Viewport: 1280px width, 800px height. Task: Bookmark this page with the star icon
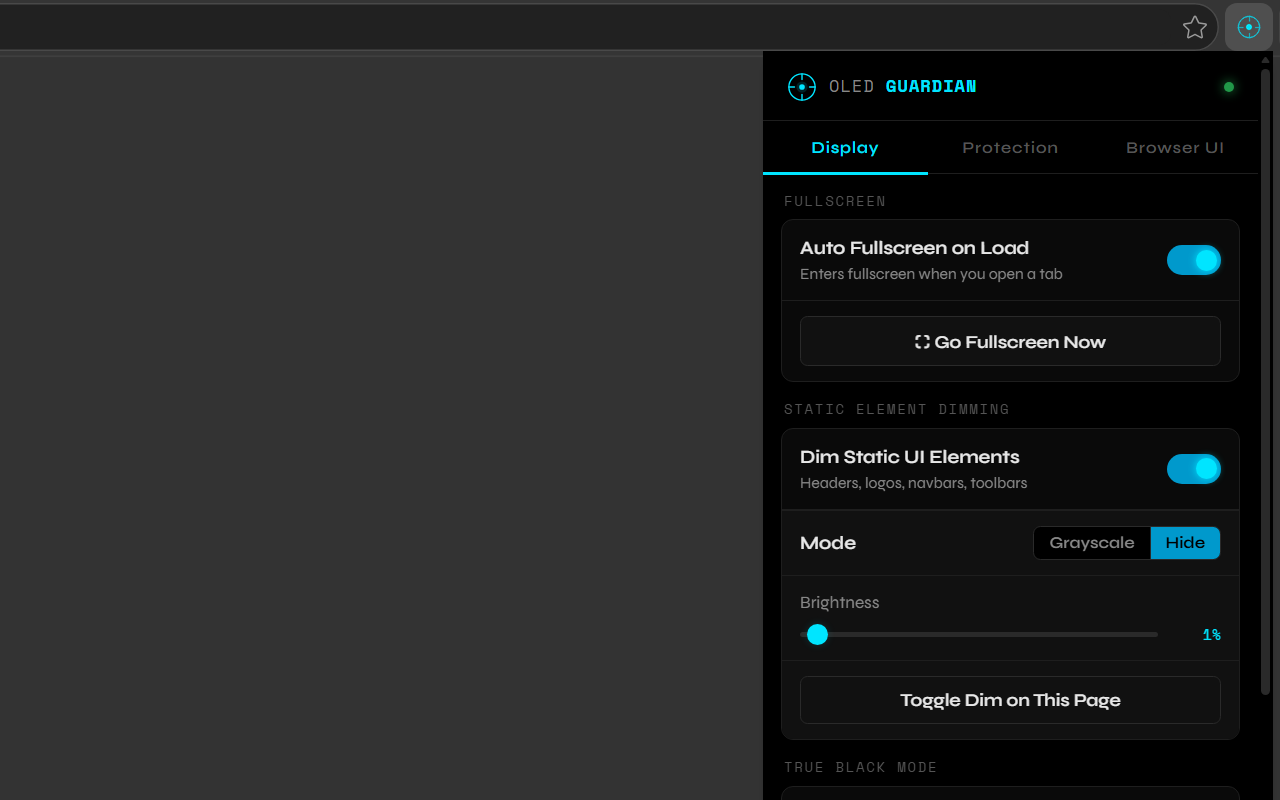coord(1194,27)
